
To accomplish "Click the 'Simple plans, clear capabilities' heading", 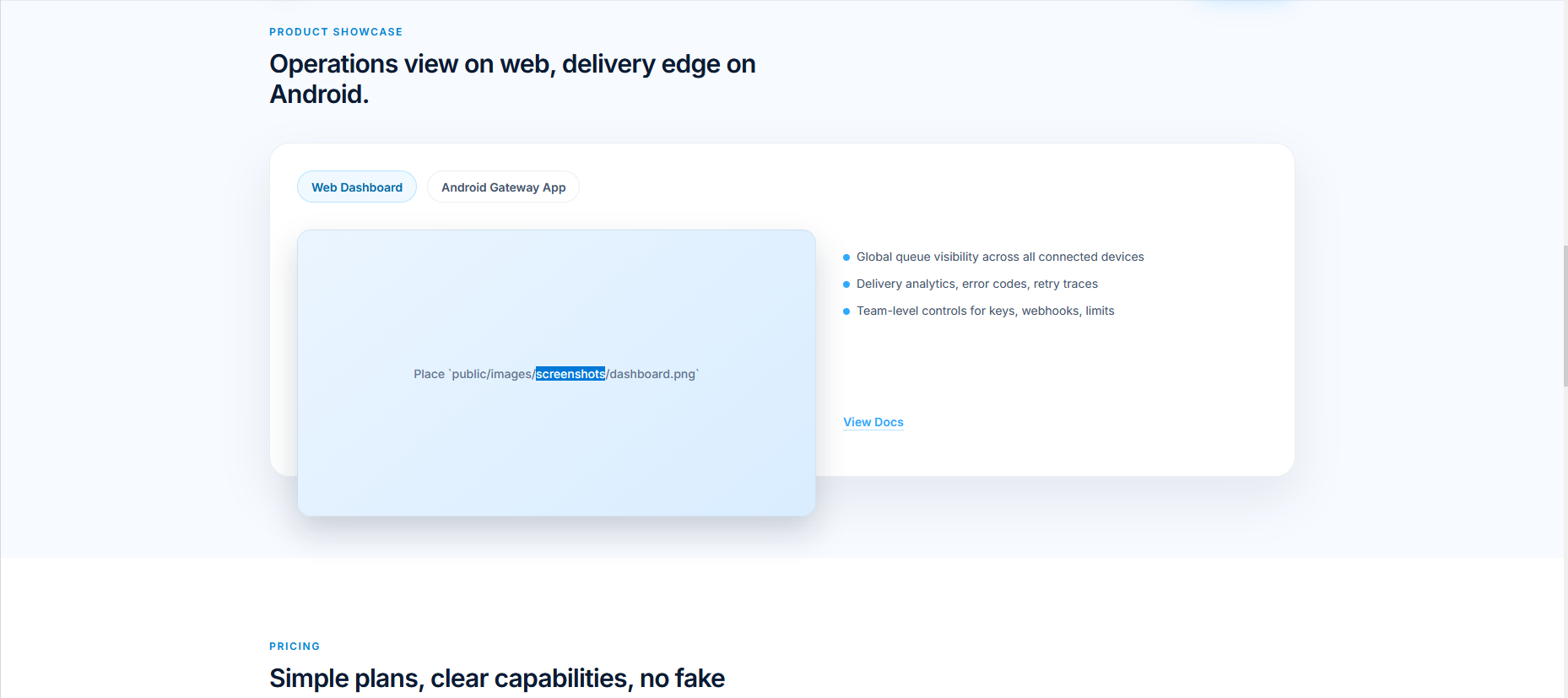I will tap(496, 678).
